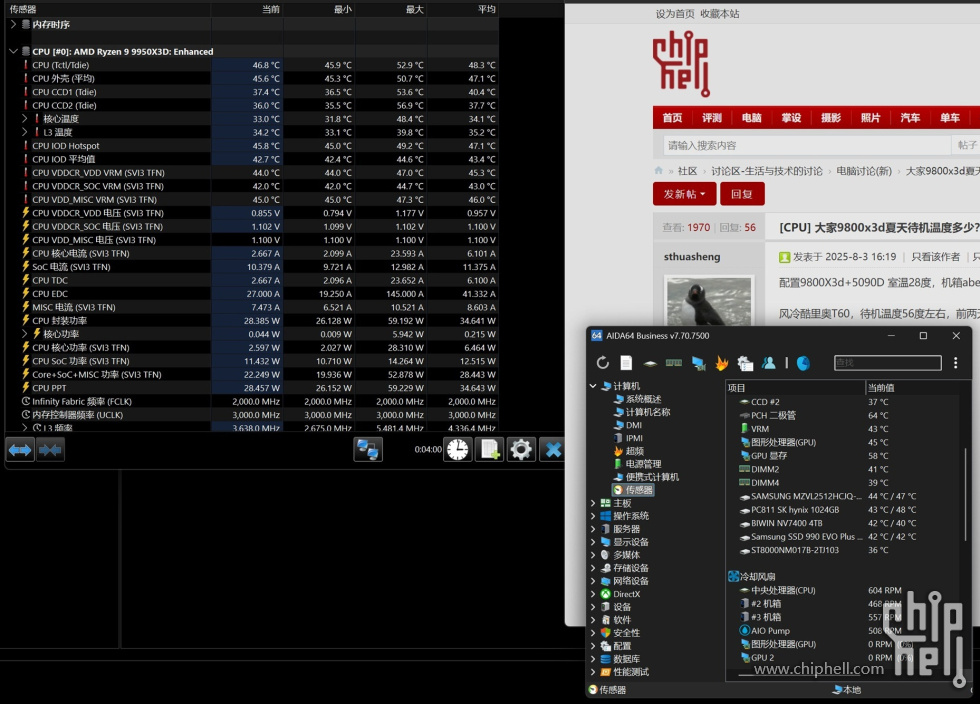
Task: Select CPU (Tctl/Tdie) sensor row
Action: [251, 65]
